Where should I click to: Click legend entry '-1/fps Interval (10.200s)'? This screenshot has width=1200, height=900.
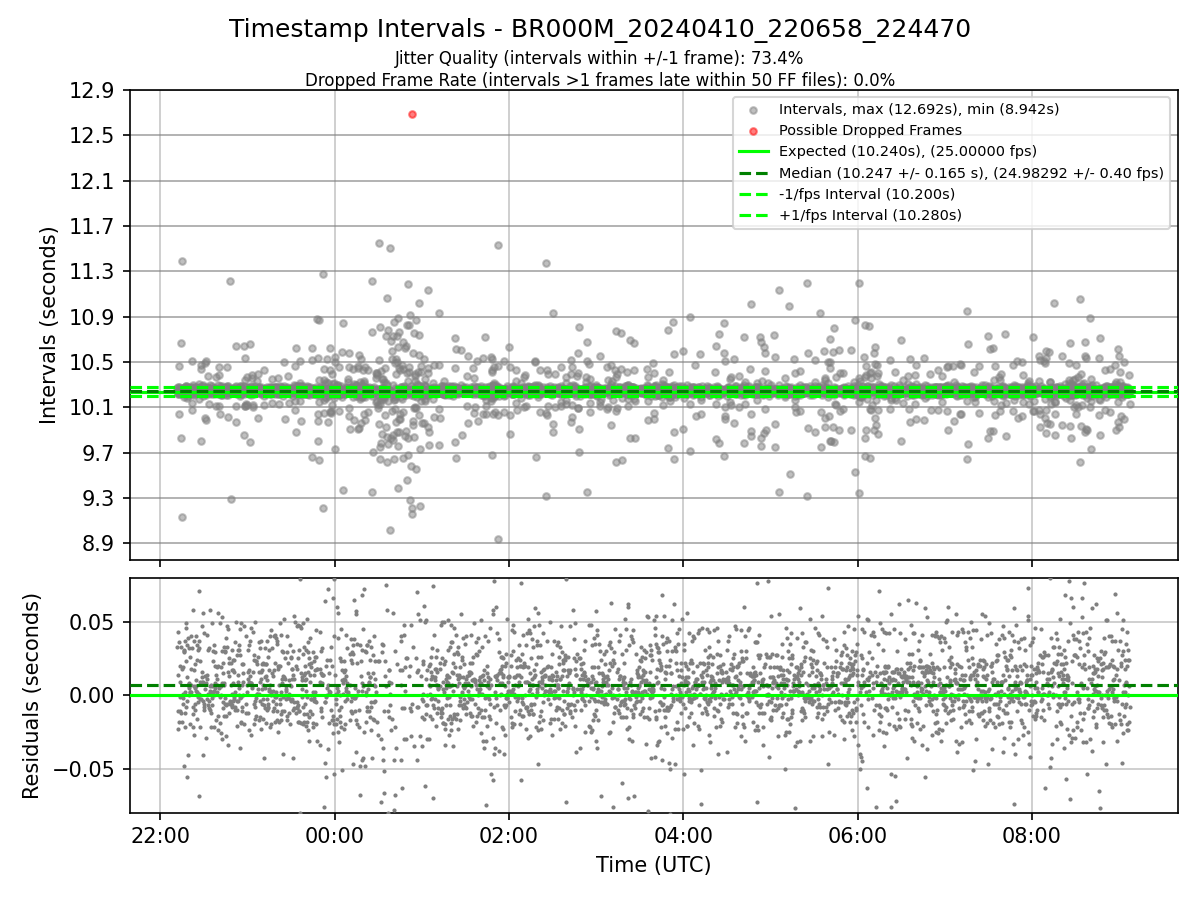(x=869, y=194)
